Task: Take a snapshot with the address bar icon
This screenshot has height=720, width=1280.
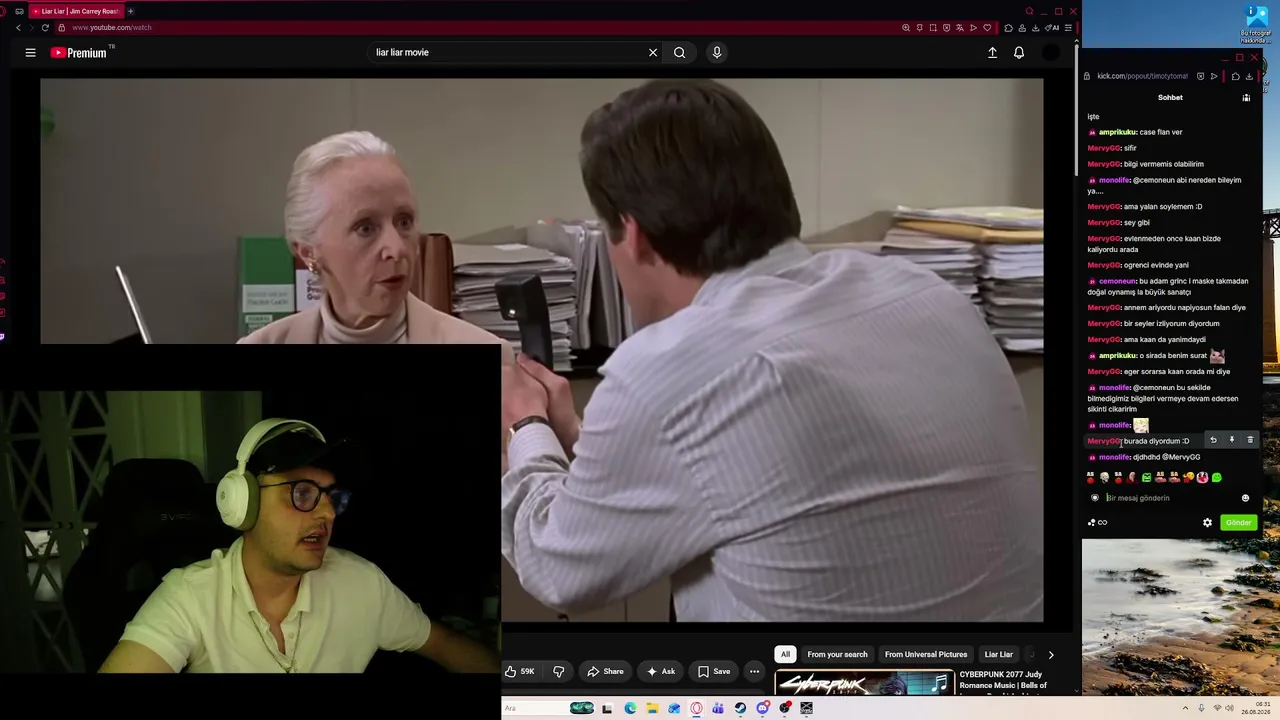Action: (x=933, y=28)
